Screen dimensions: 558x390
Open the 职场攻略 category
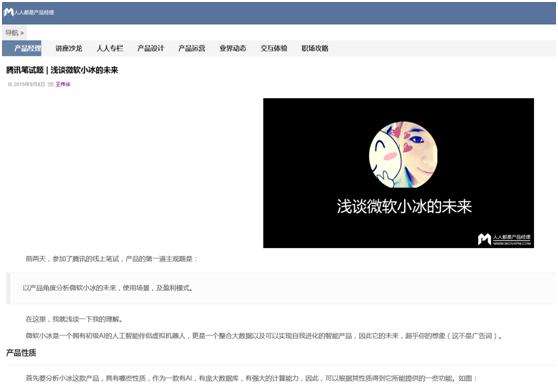315,48
